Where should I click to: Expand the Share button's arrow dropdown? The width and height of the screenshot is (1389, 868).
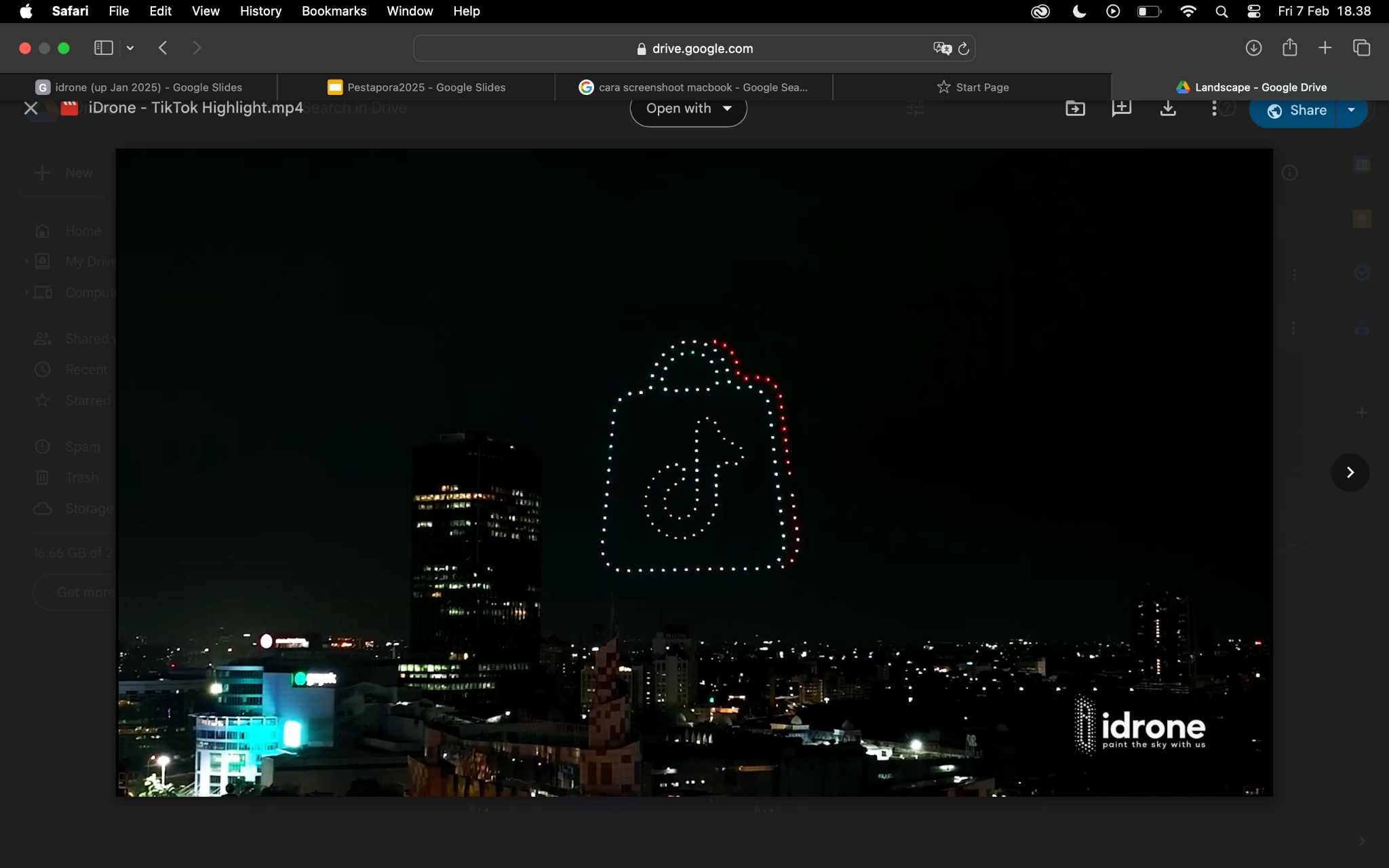[1351, 110]
